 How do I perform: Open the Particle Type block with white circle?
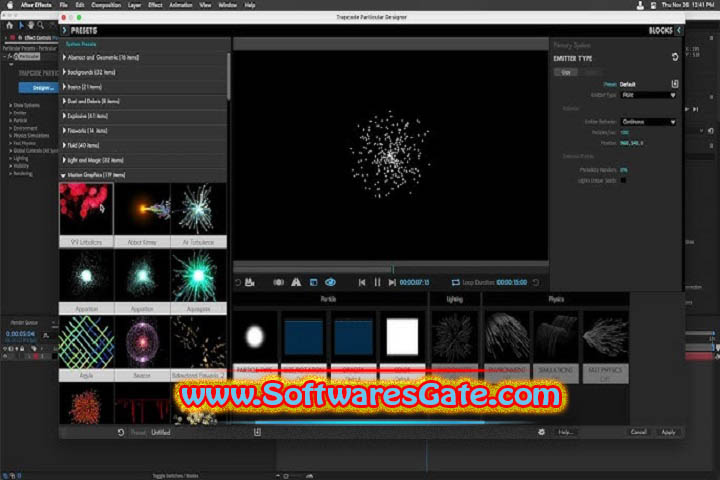tap(254, 336)
